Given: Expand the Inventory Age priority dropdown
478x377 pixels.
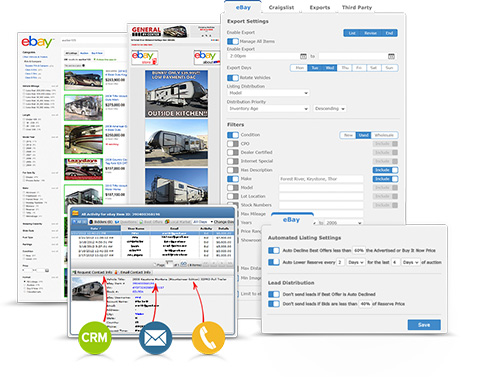Looking at the screenshot, I should (268, 109).
